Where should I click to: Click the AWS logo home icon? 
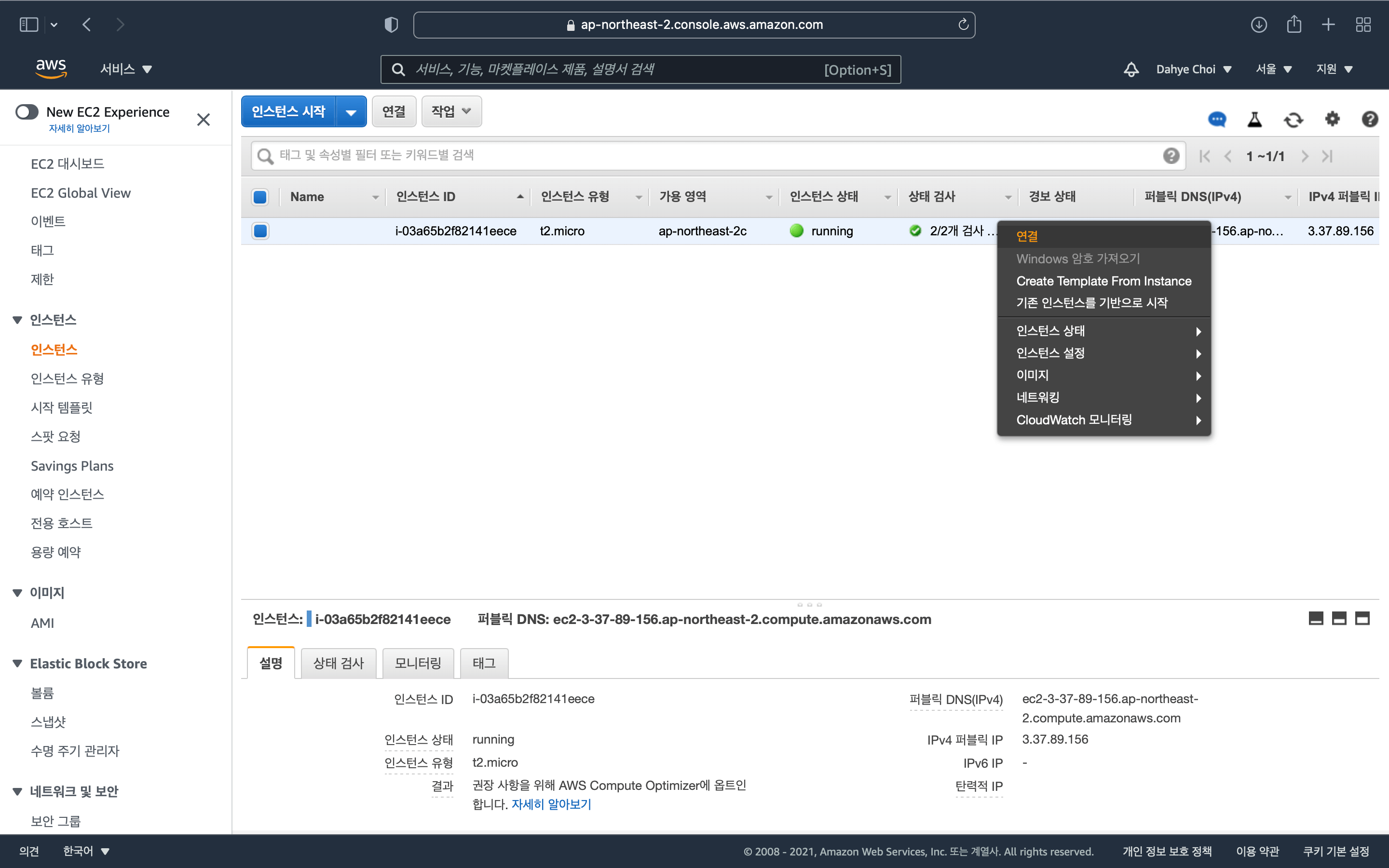point(51,68)
